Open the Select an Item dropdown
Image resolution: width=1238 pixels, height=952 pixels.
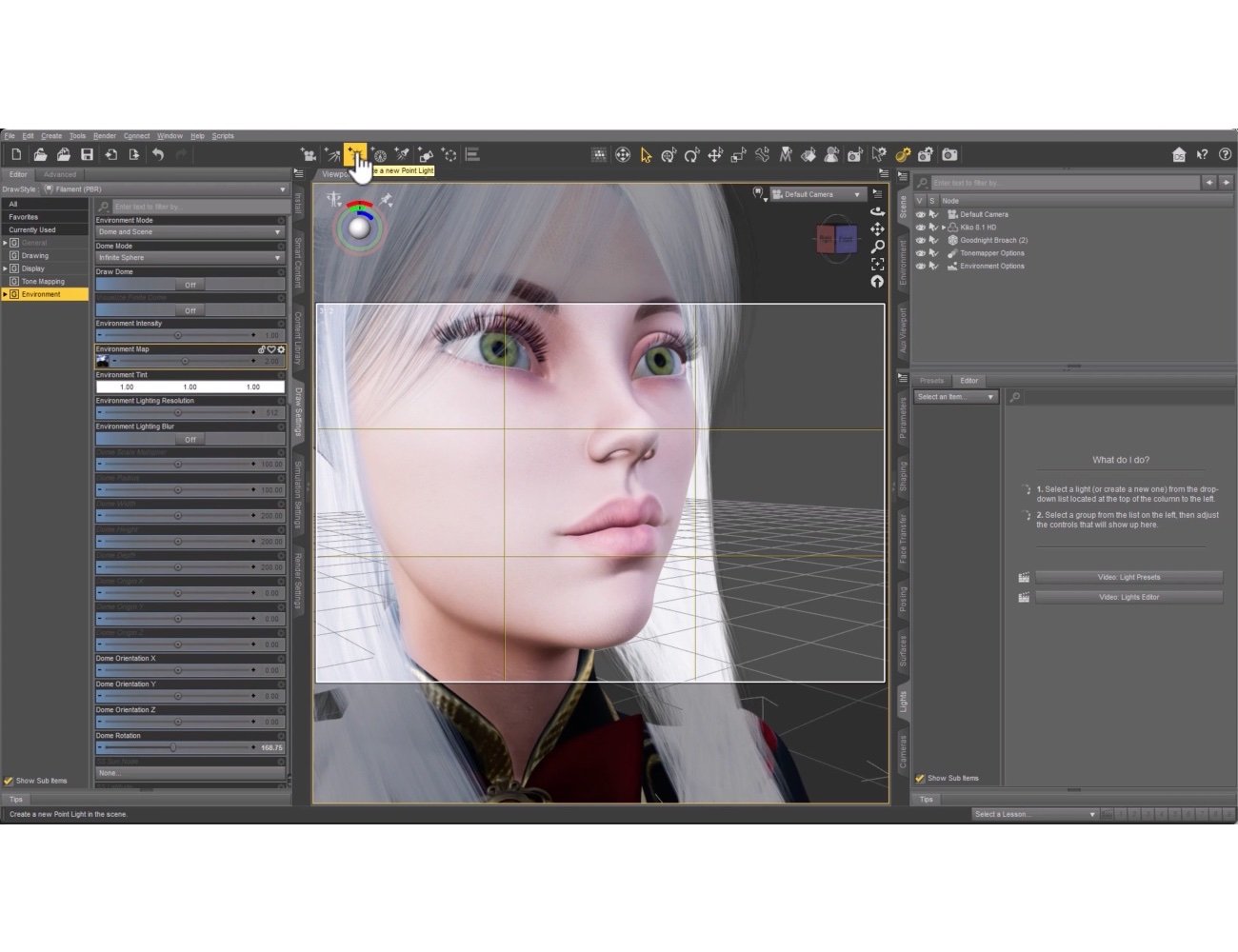pyautogui.click(x=955, y=397)
